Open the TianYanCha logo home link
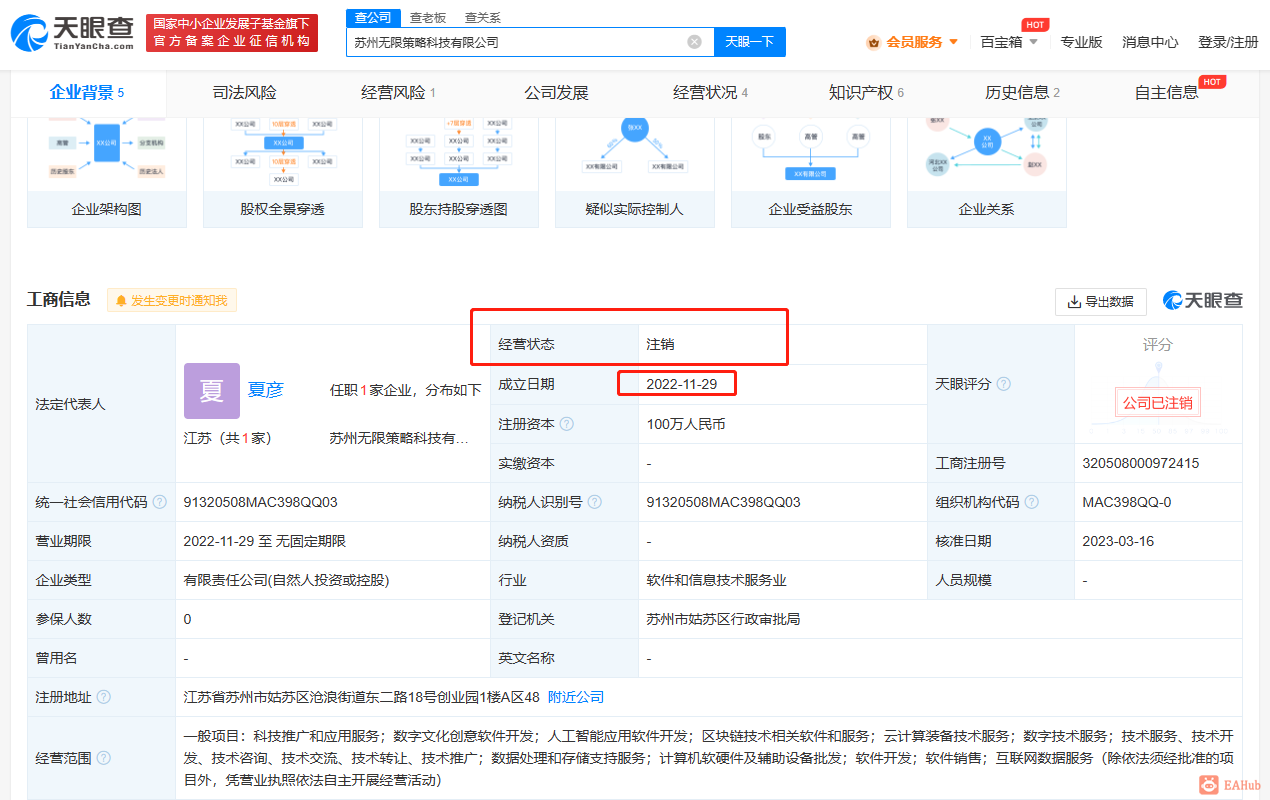The height and width of the screenshot is (800, 1270). (72, 33)
